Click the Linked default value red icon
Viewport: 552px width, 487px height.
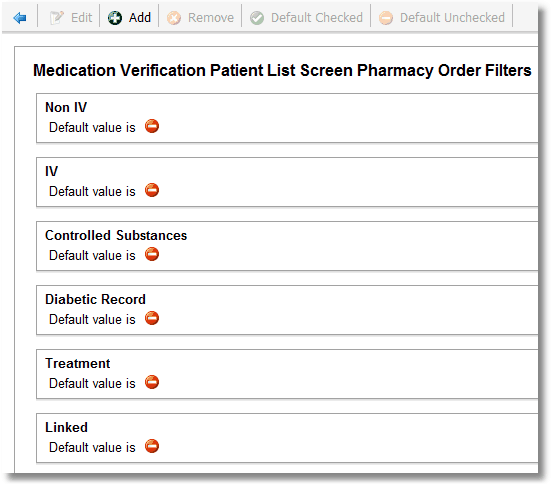(152, 446)
